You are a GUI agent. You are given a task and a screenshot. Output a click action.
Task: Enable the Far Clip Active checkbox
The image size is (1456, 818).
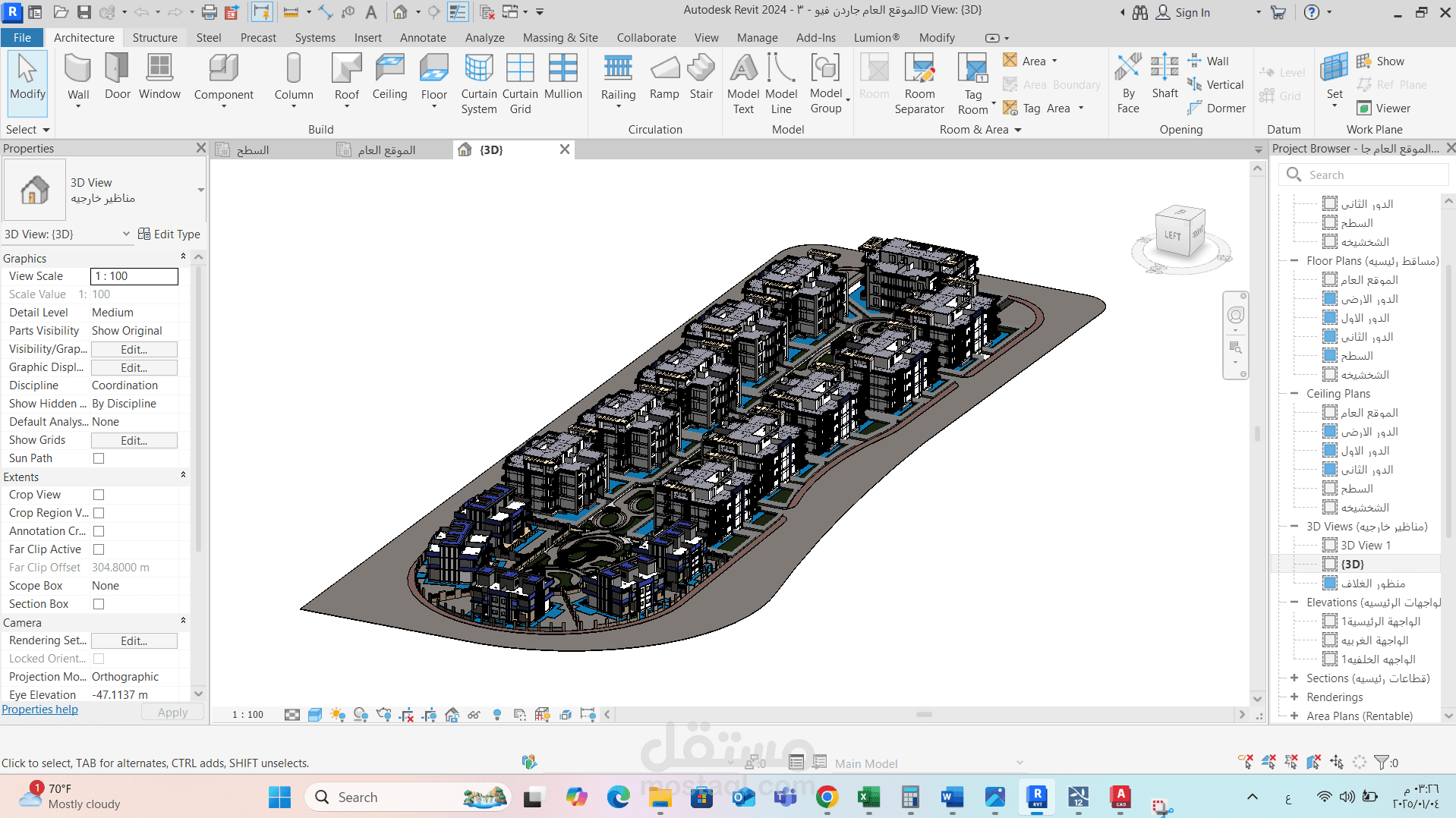(x=99, y=549)
